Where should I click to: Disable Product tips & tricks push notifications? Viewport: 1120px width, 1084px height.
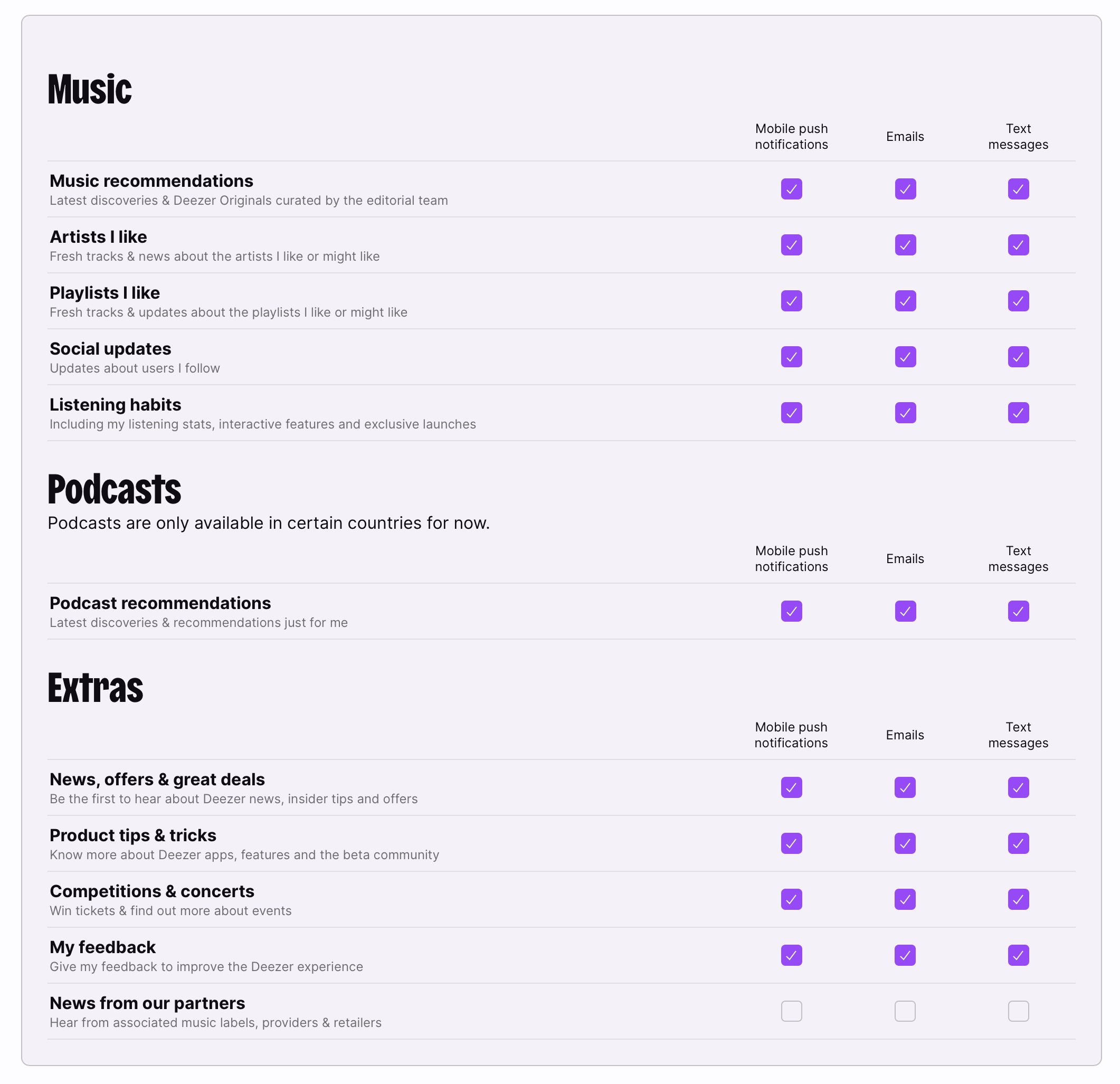coord(791,843)
